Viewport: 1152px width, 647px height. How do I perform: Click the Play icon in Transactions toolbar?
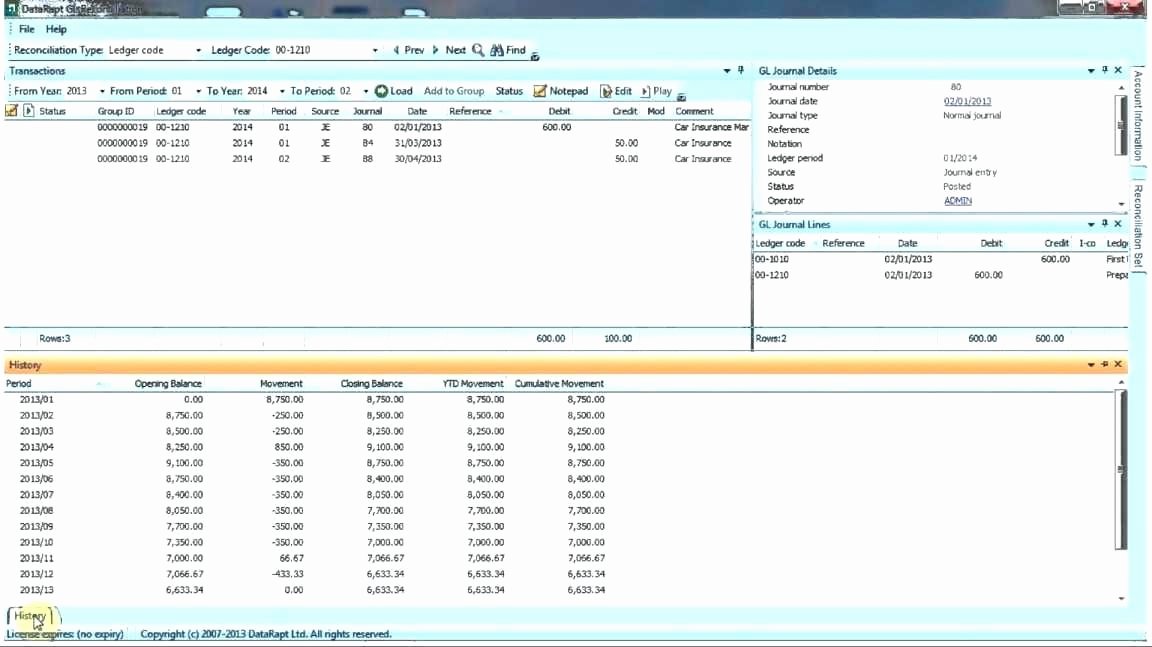coord(645,91)
